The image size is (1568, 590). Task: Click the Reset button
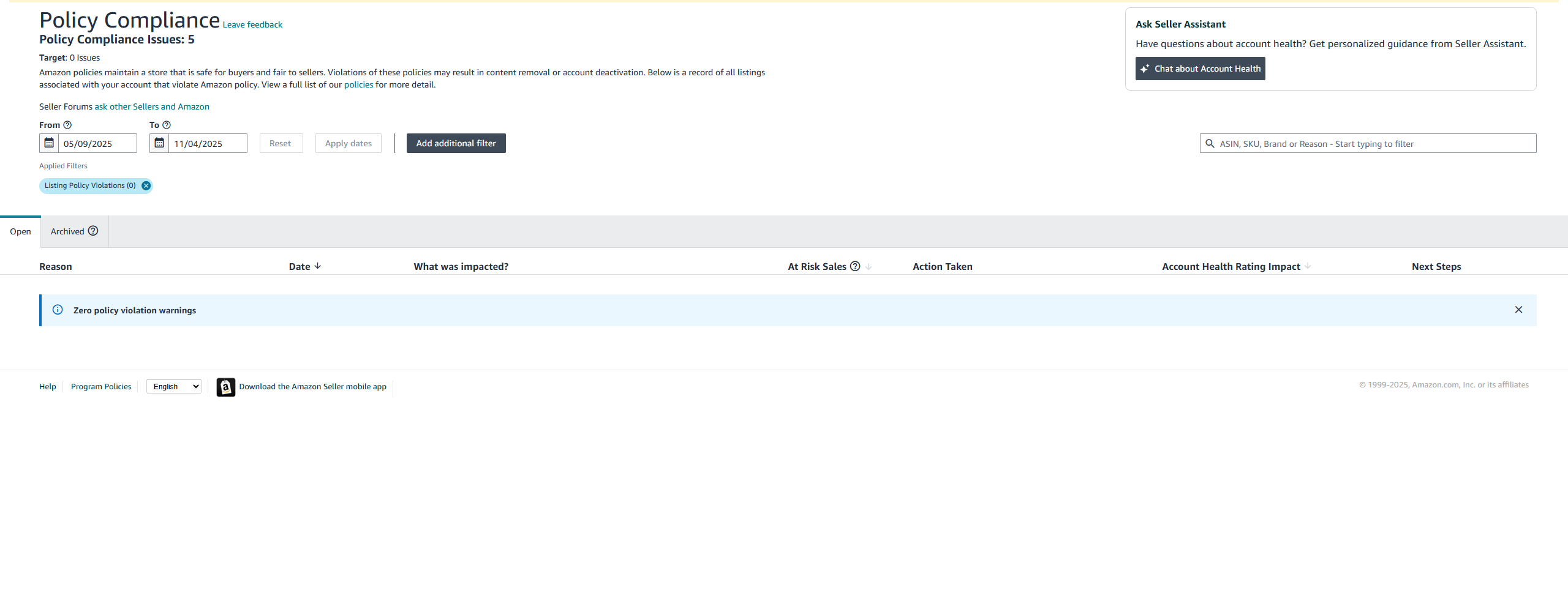[x=281, y=143]
